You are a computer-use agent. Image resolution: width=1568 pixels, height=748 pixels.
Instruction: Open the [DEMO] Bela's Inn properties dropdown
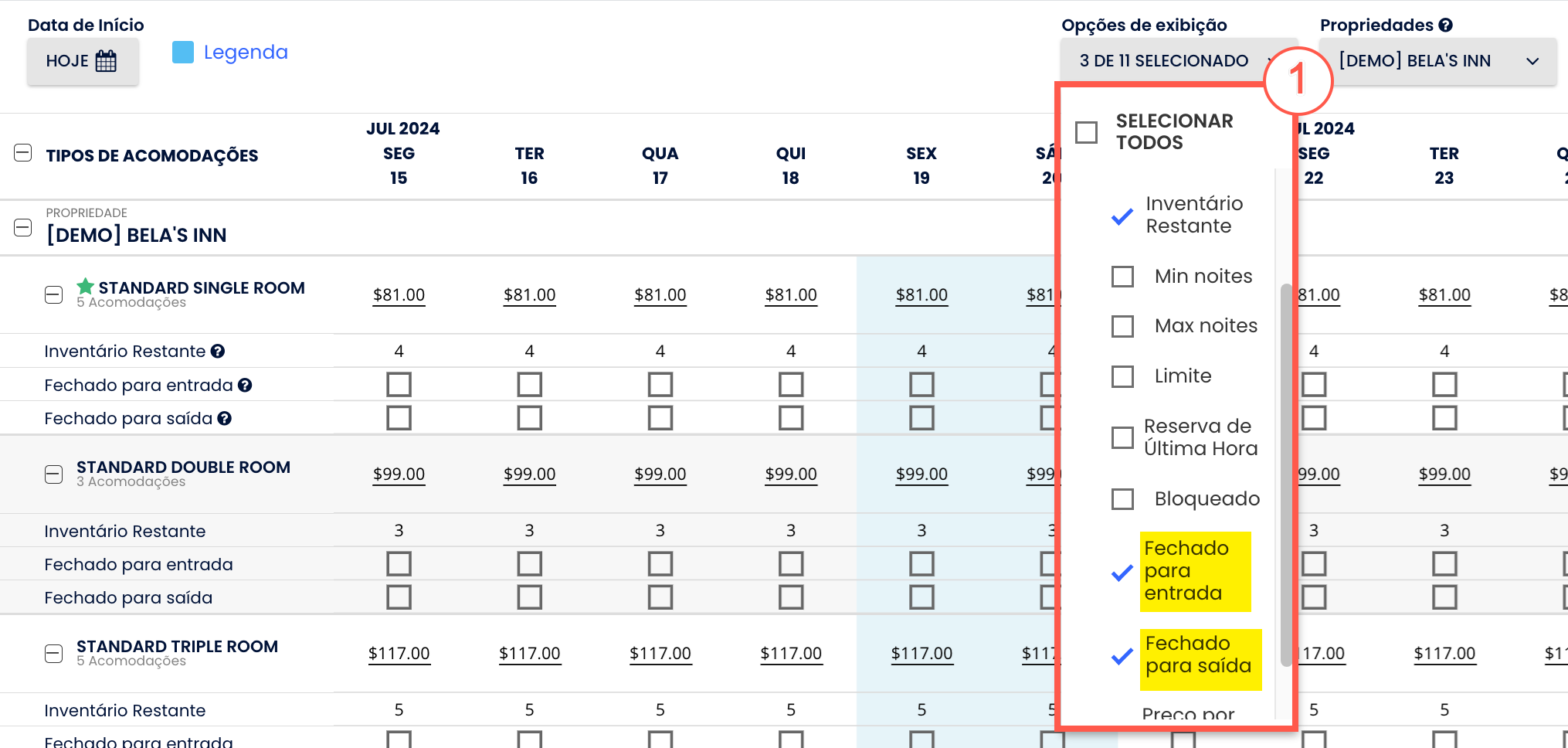(1438, 61)
